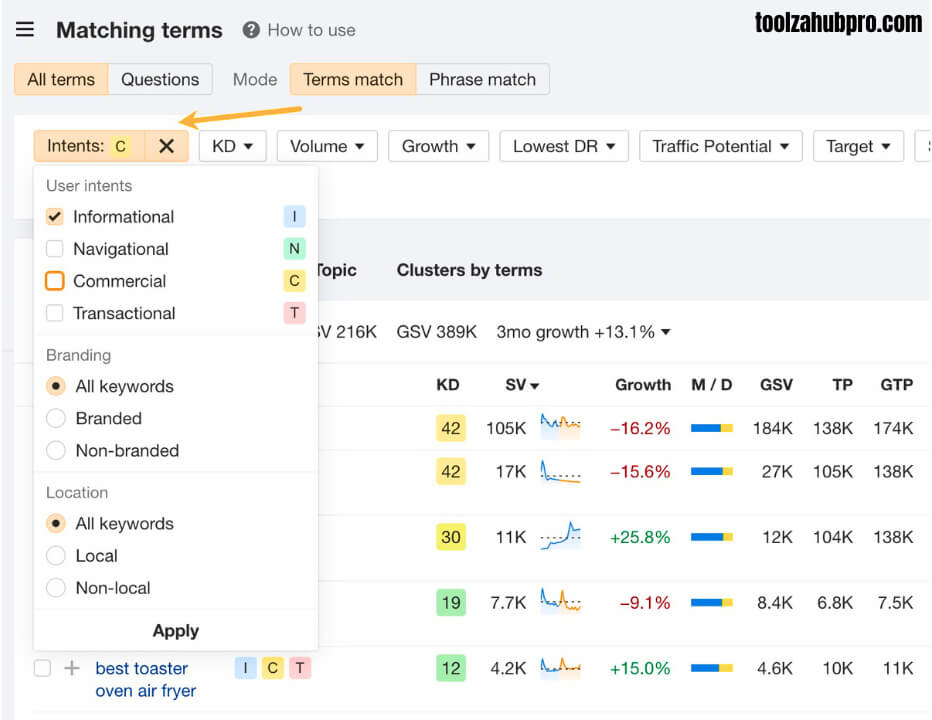Open the Lowest DR filter dropdown
The height and width of the screenshot is (720, 932).
click(564, 146)
